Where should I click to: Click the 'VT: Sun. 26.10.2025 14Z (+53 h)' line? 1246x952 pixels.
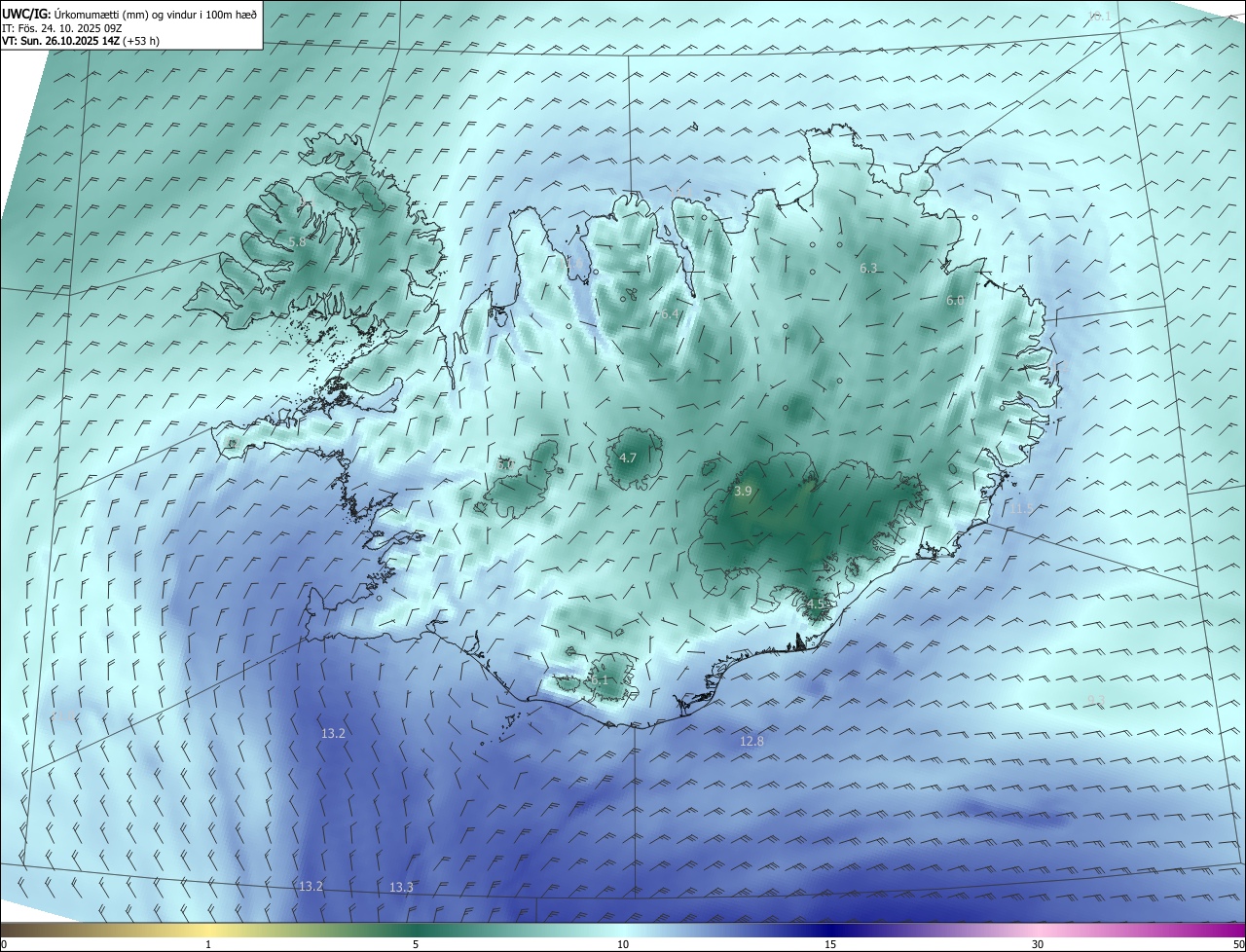tap(81, 42)
